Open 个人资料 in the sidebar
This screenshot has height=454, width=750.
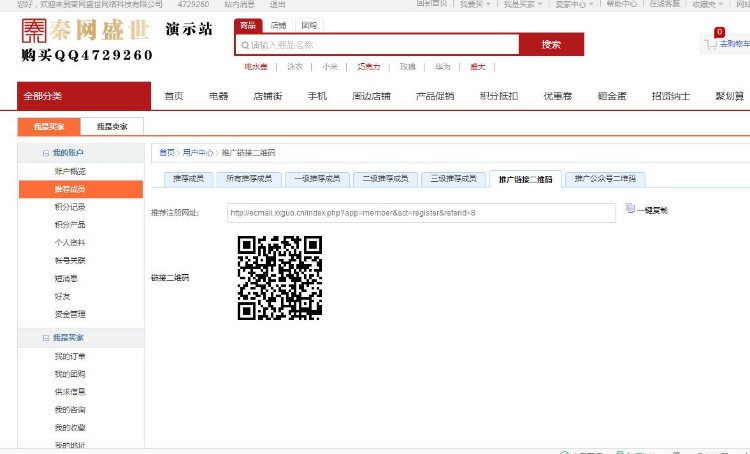pos(70,243)
